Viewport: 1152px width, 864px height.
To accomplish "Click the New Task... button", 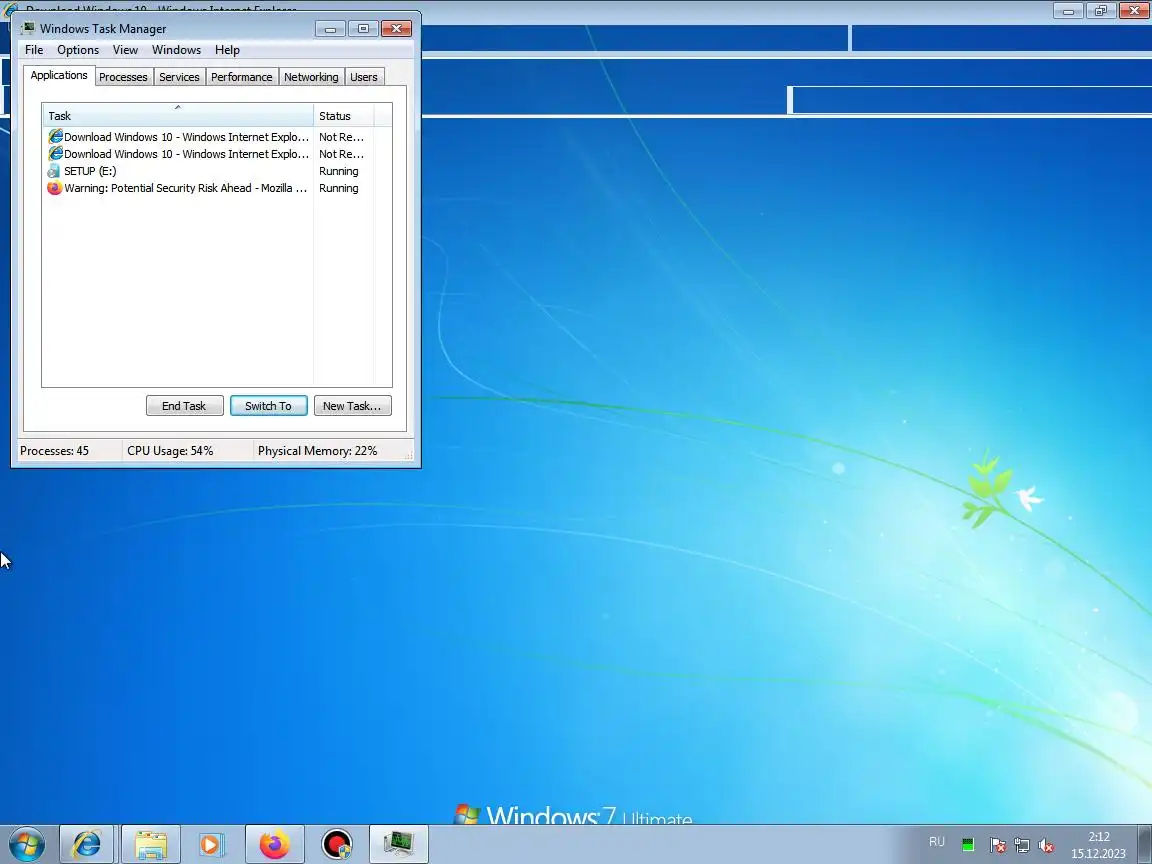I will click(x=353, y=406).
